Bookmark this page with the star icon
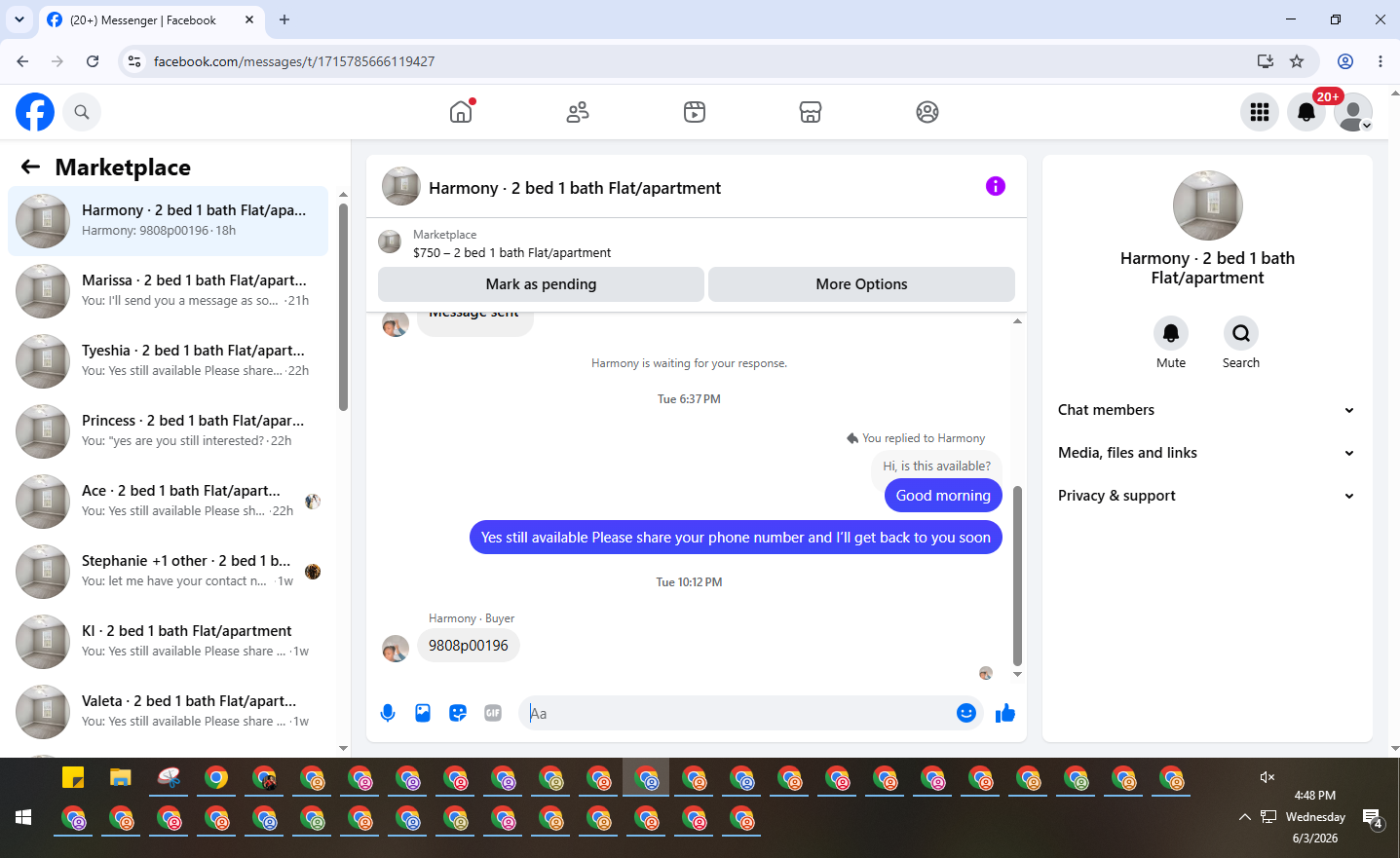This screenshot has height=858, width=1400. tap(1297, 61)
